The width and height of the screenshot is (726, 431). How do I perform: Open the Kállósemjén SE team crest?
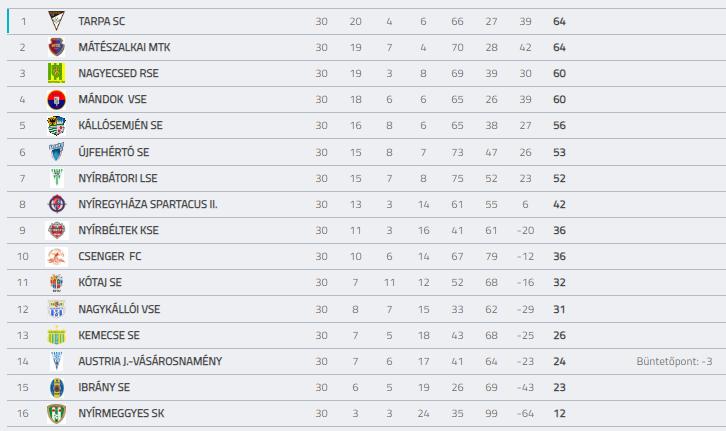(x=56, y=125)
